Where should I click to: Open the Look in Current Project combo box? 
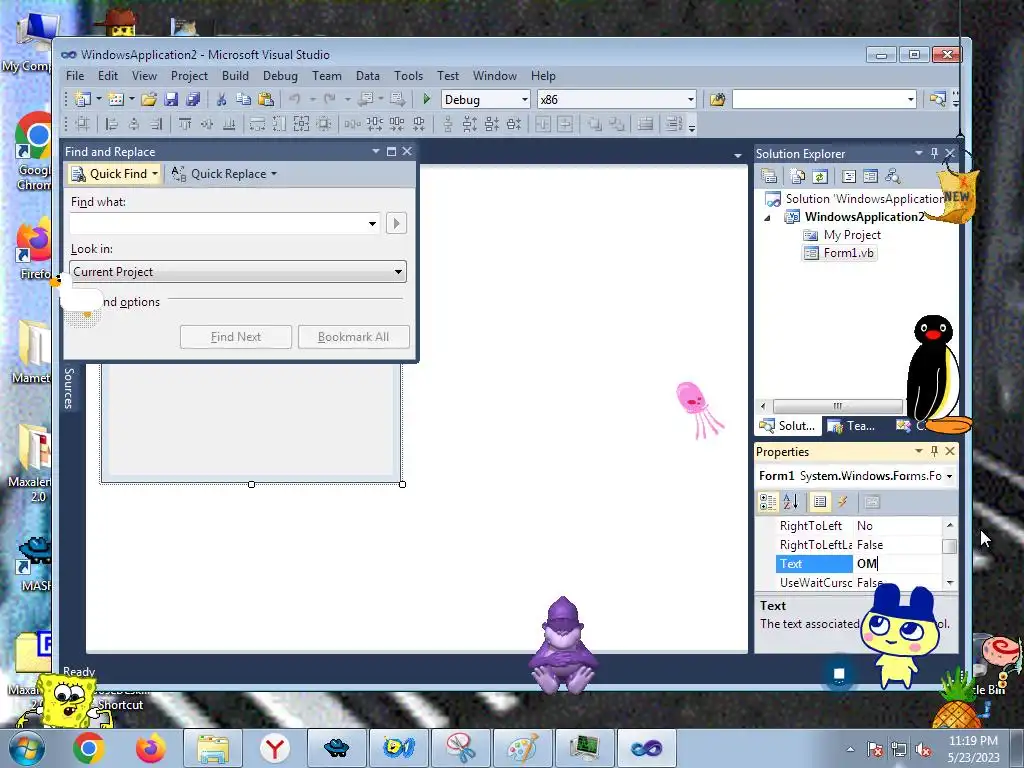coord(238,272)
